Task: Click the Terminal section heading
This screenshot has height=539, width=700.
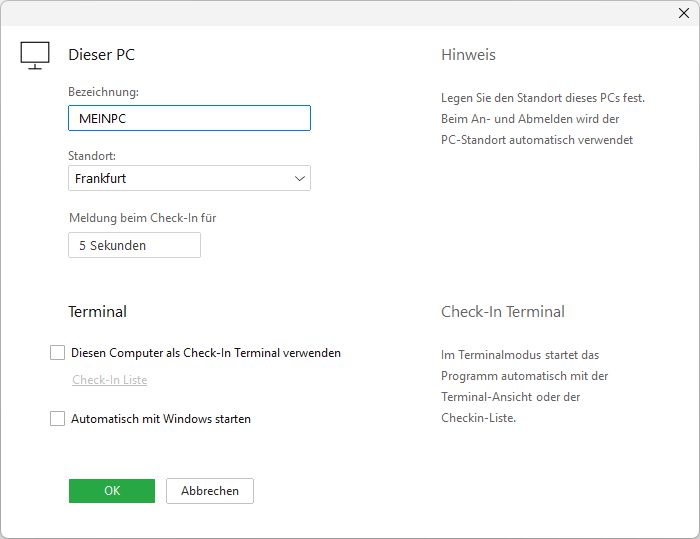Action: pos(97,312)
